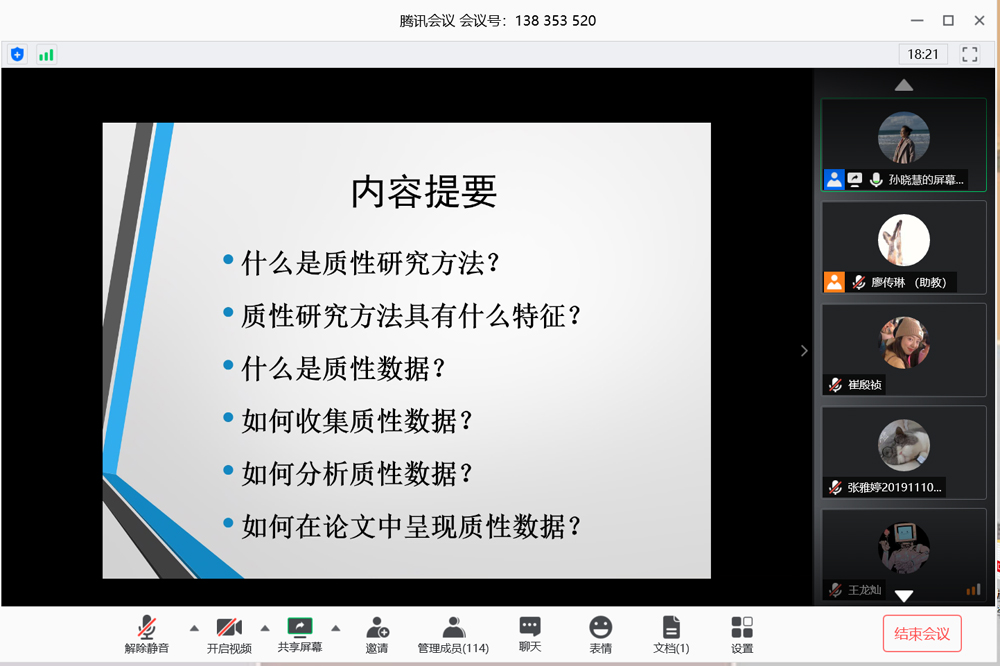Expand video options arrow beside 开启视频
This screenshot has width=1000, height=666.
[x=265, y=629]
